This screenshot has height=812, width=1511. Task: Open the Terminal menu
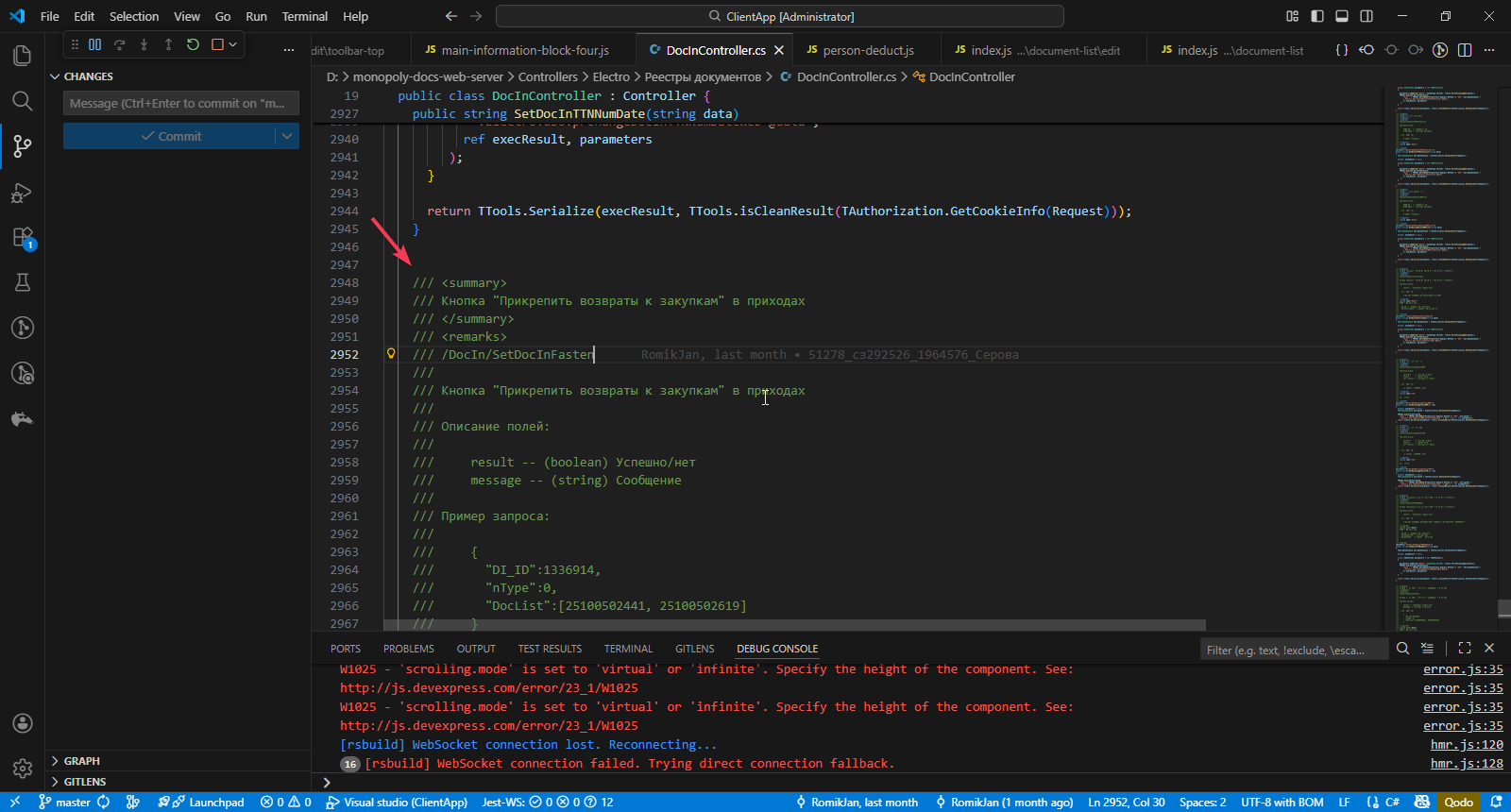(304, 16)
